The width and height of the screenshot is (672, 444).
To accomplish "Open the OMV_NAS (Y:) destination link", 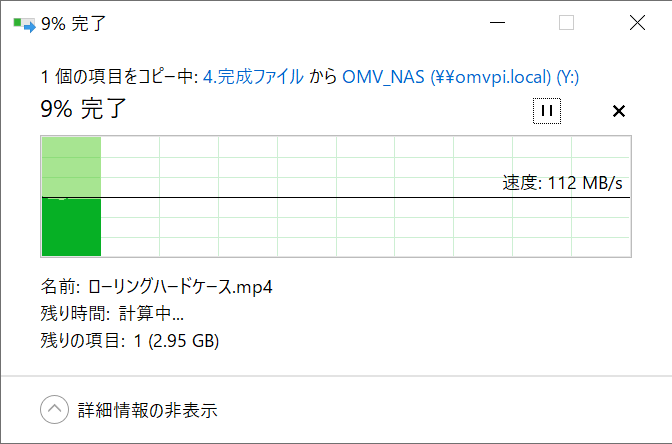I will pyautogui.click(x=460, y=77).
